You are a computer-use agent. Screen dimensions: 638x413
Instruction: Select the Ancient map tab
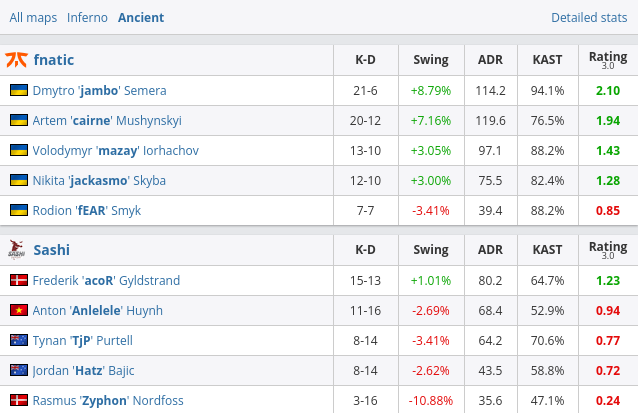pyautogui.click(x=141, y=17)
